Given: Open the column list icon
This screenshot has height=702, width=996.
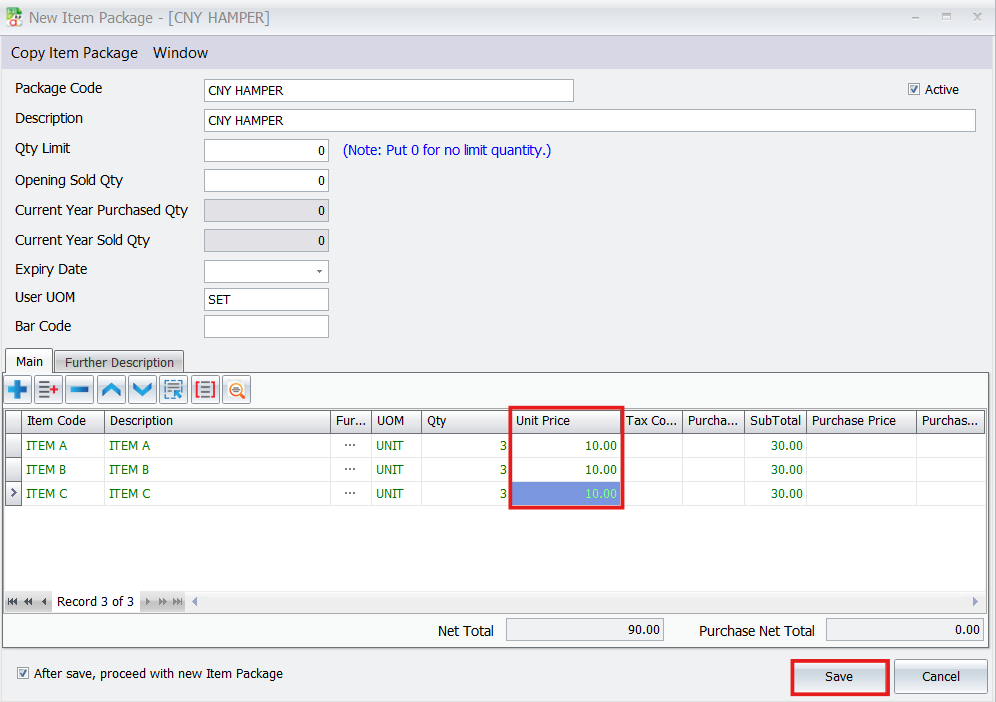Looking at the screenshot, I should [205, 389].
